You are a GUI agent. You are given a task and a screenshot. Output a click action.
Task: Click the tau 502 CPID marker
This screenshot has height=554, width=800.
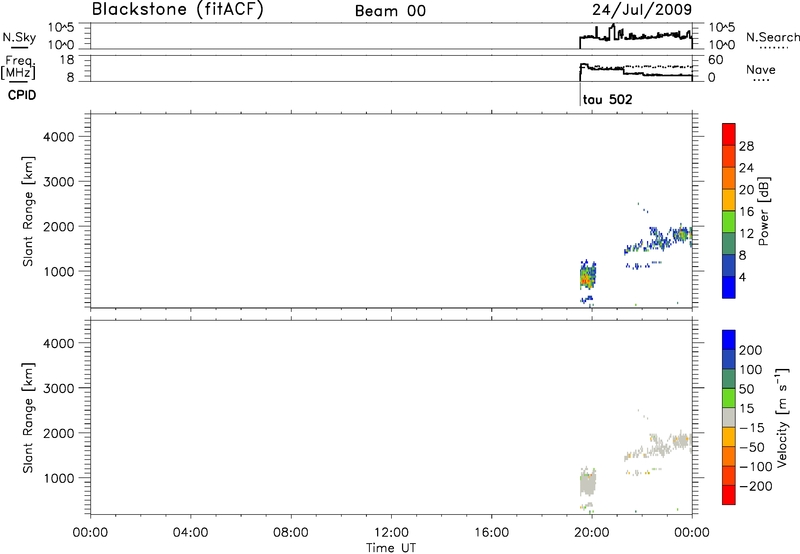pyautogui.click(x=607, y=99)
